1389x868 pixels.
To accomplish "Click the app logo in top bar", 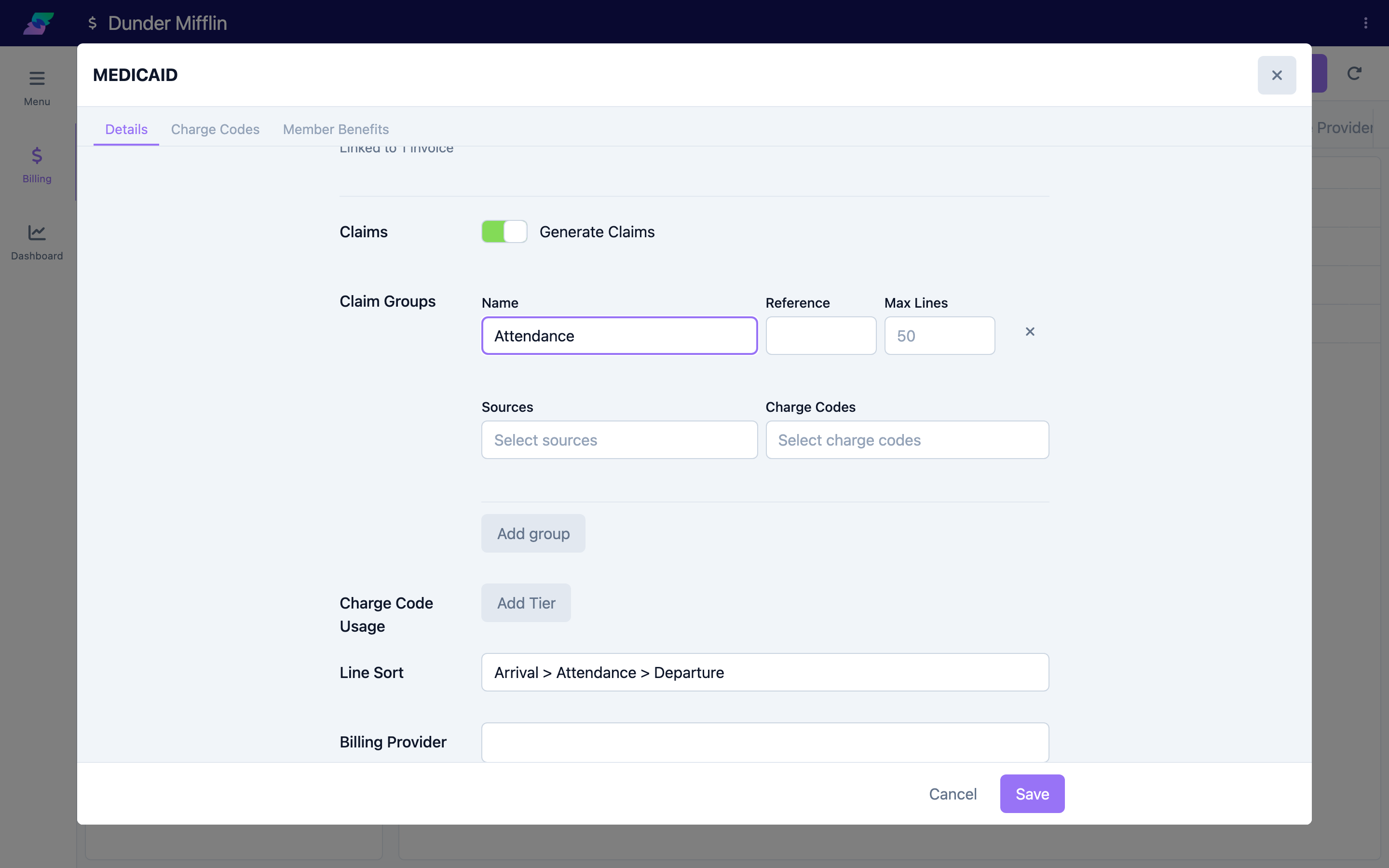I will click(39, 23).
